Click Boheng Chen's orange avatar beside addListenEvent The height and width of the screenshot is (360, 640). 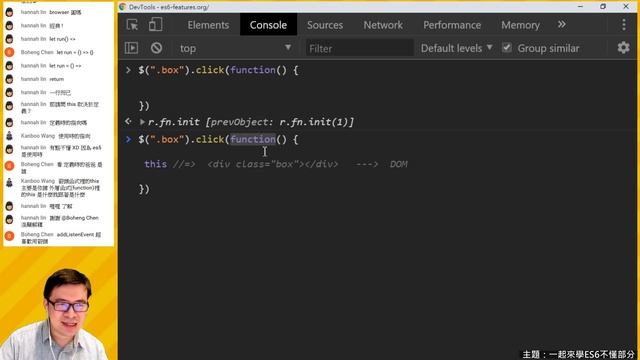click(x=9, y=236)
